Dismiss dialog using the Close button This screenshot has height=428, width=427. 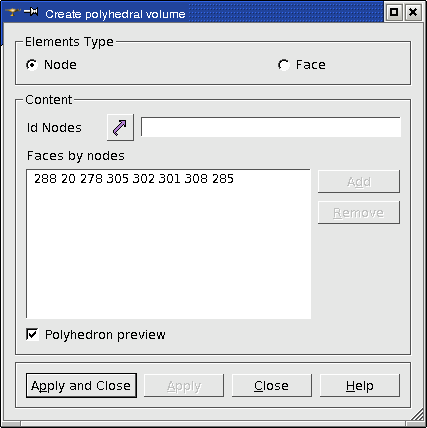(272, 386)
